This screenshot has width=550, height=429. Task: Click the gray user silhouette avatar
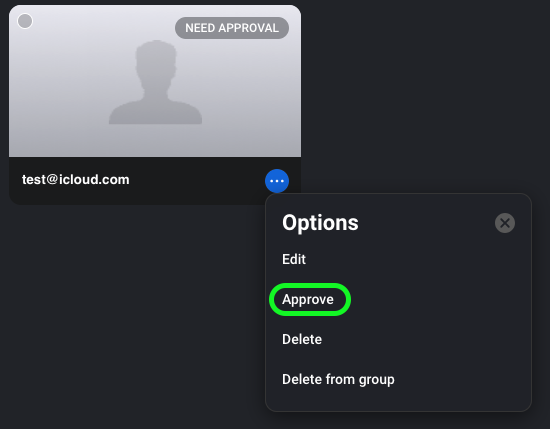(155, 82)
